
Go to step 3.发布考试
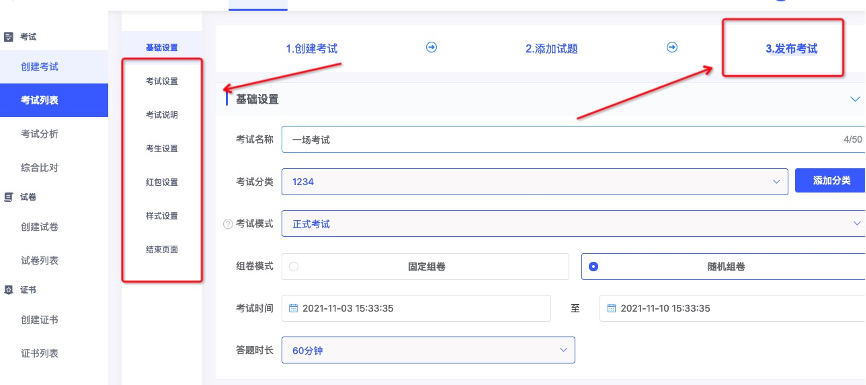tap(791, 49)
